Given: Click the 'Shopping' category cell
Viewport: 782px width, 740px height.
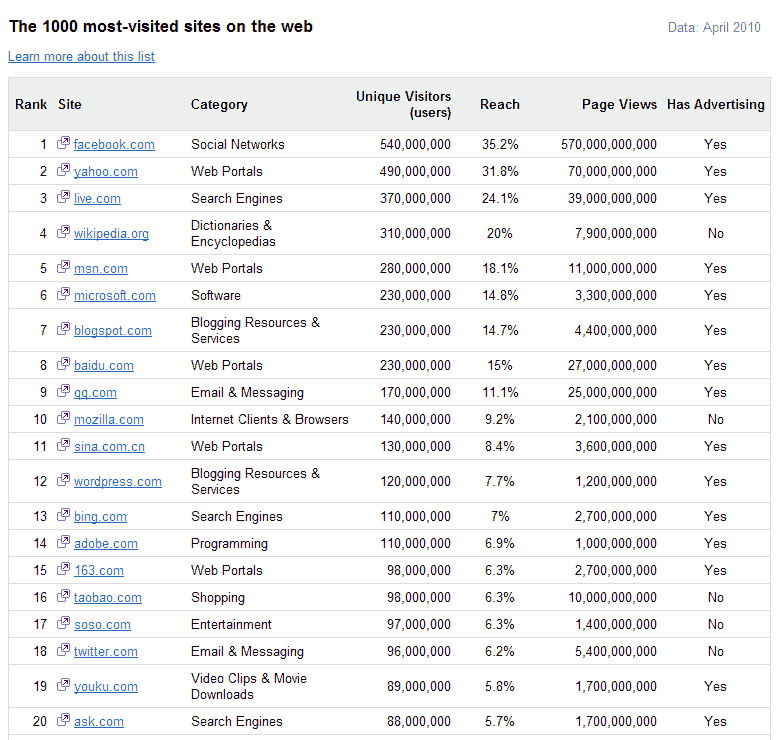Looking at the screenshot, I should (x=218, y=597).
